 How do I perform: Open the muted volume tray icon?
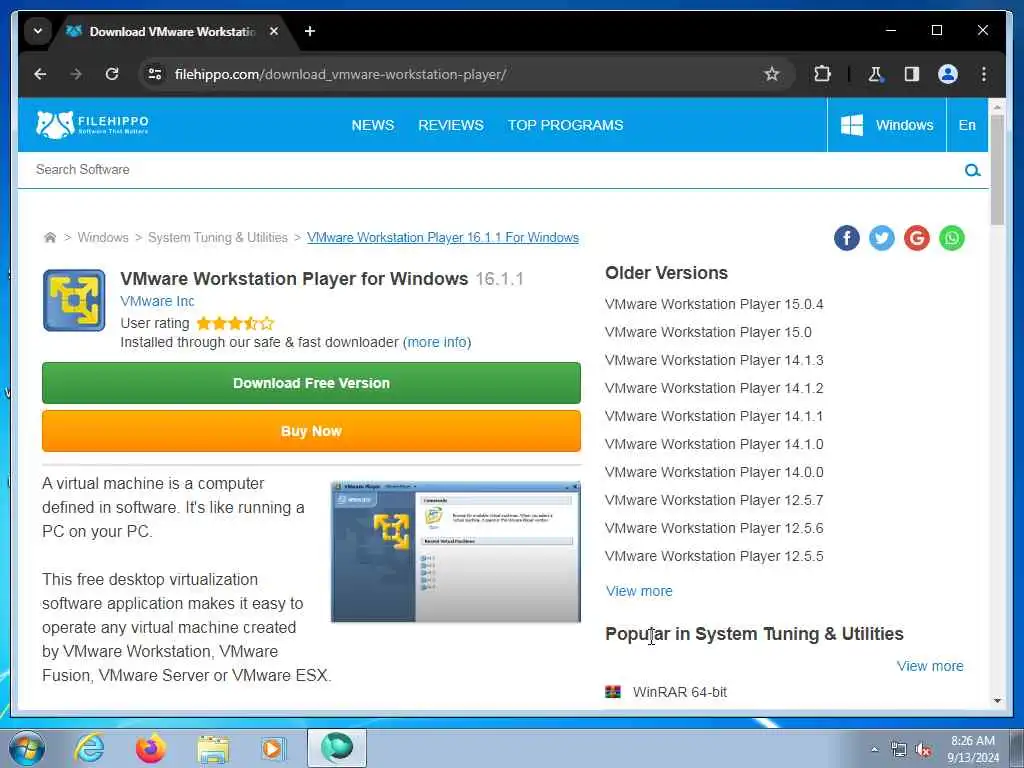(923, 750)
